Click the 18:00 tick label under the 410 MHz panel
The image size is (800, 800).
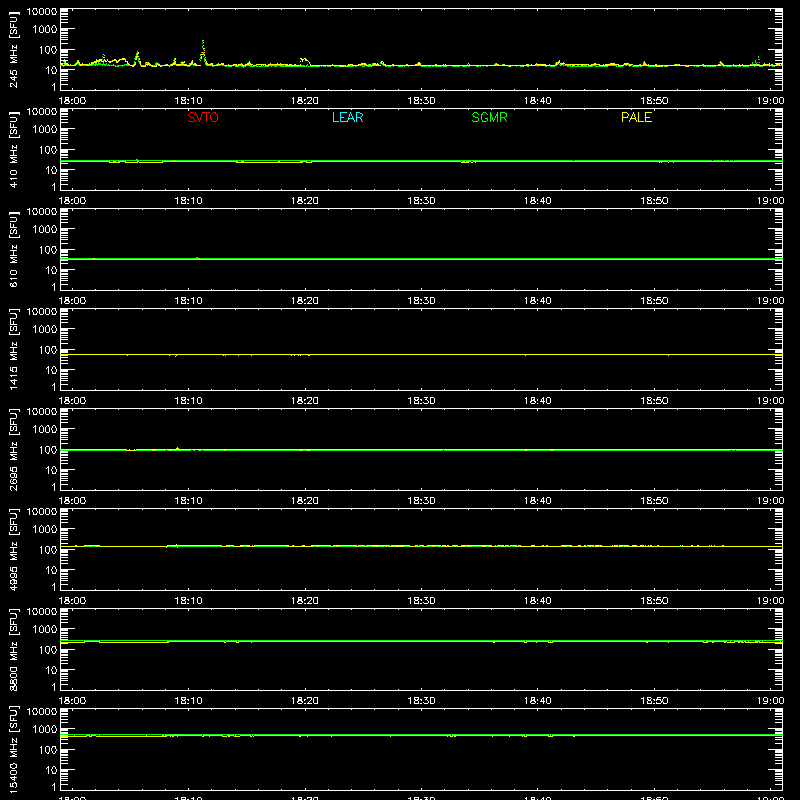pyautogui.click(x=72, y=201)
